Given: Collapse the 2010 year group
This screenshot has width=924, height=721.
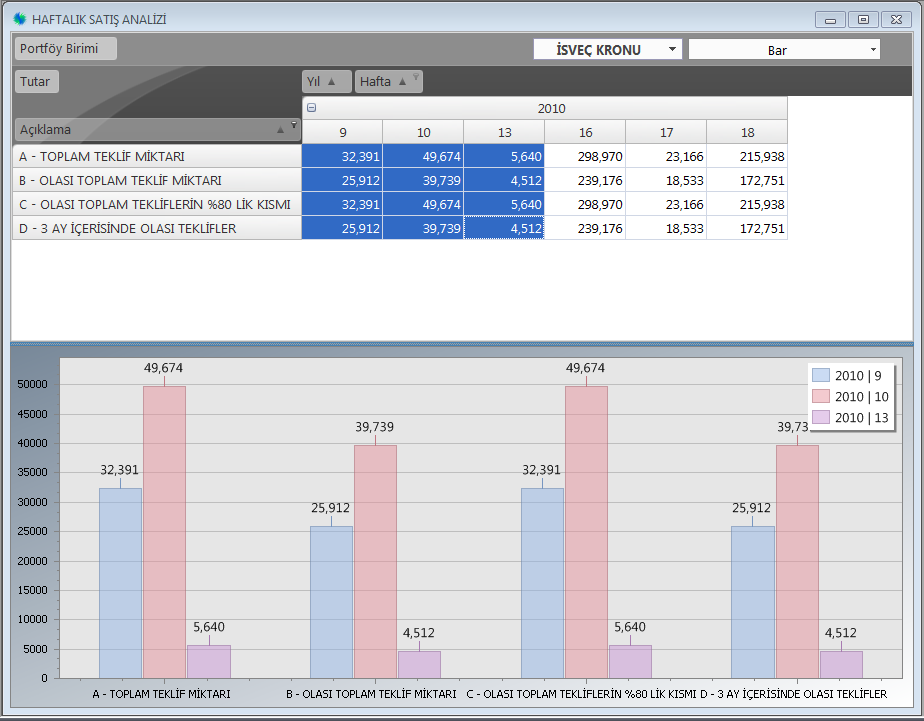Looking at the screenshot, I should 312,108.
